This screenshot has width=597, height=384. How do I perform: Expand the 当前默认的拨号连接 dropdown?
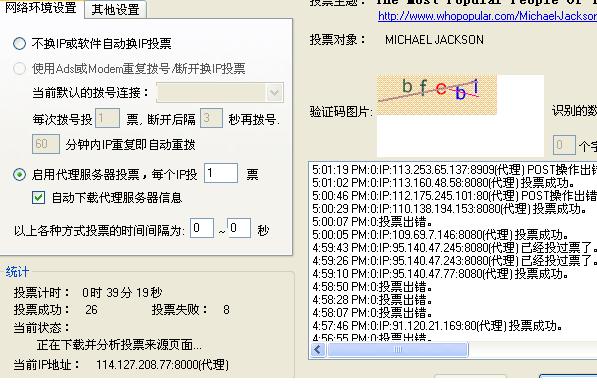(275, 92)
